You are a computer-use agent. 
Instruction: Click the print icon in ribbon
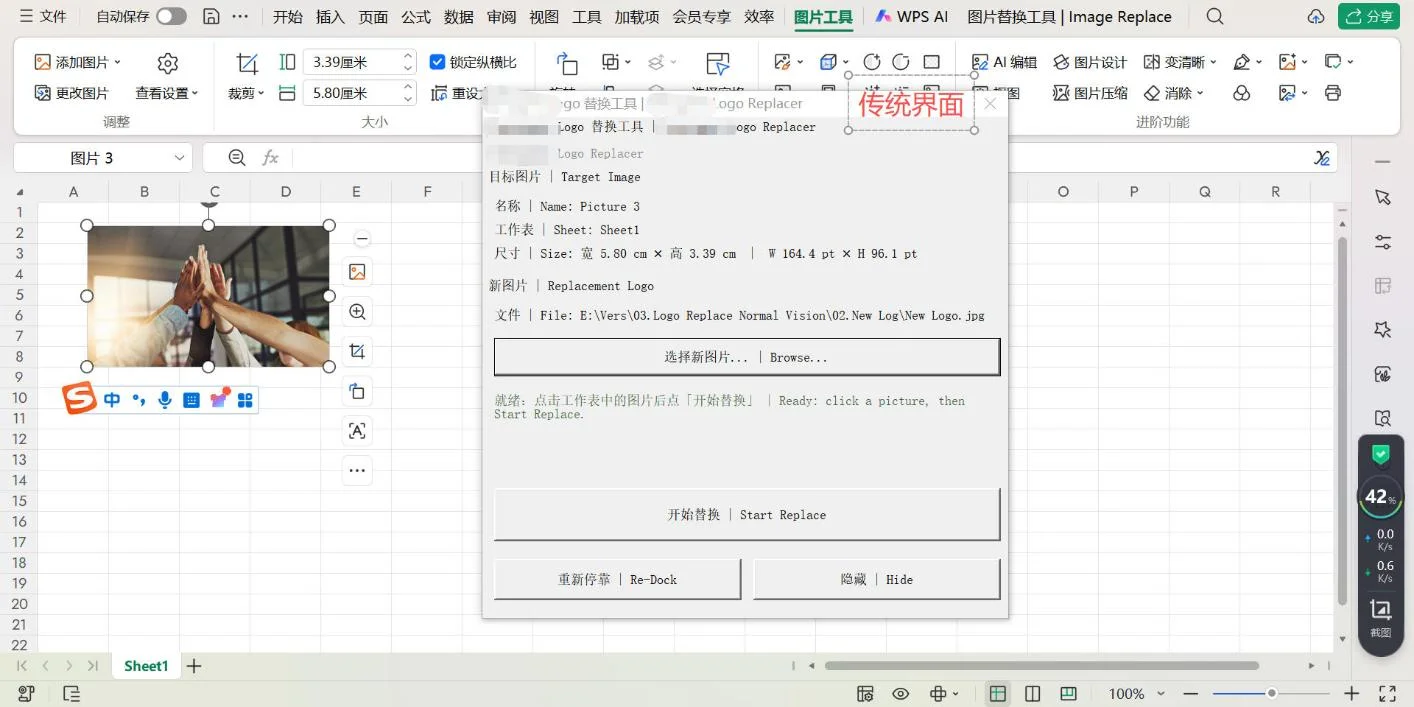click(1332, 93)
